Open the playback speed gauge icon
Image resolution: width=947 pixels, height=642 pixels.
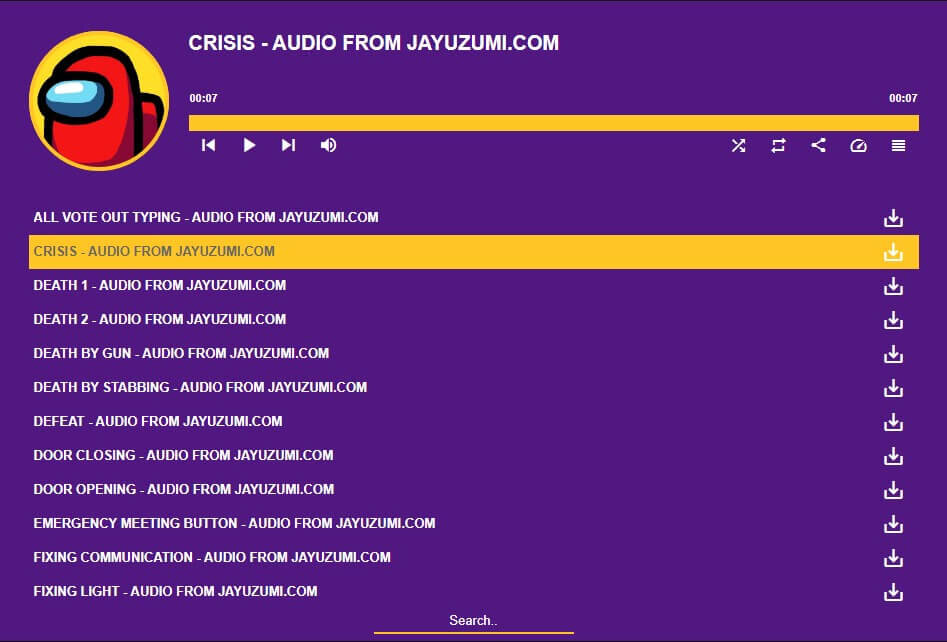pos(858,146)
